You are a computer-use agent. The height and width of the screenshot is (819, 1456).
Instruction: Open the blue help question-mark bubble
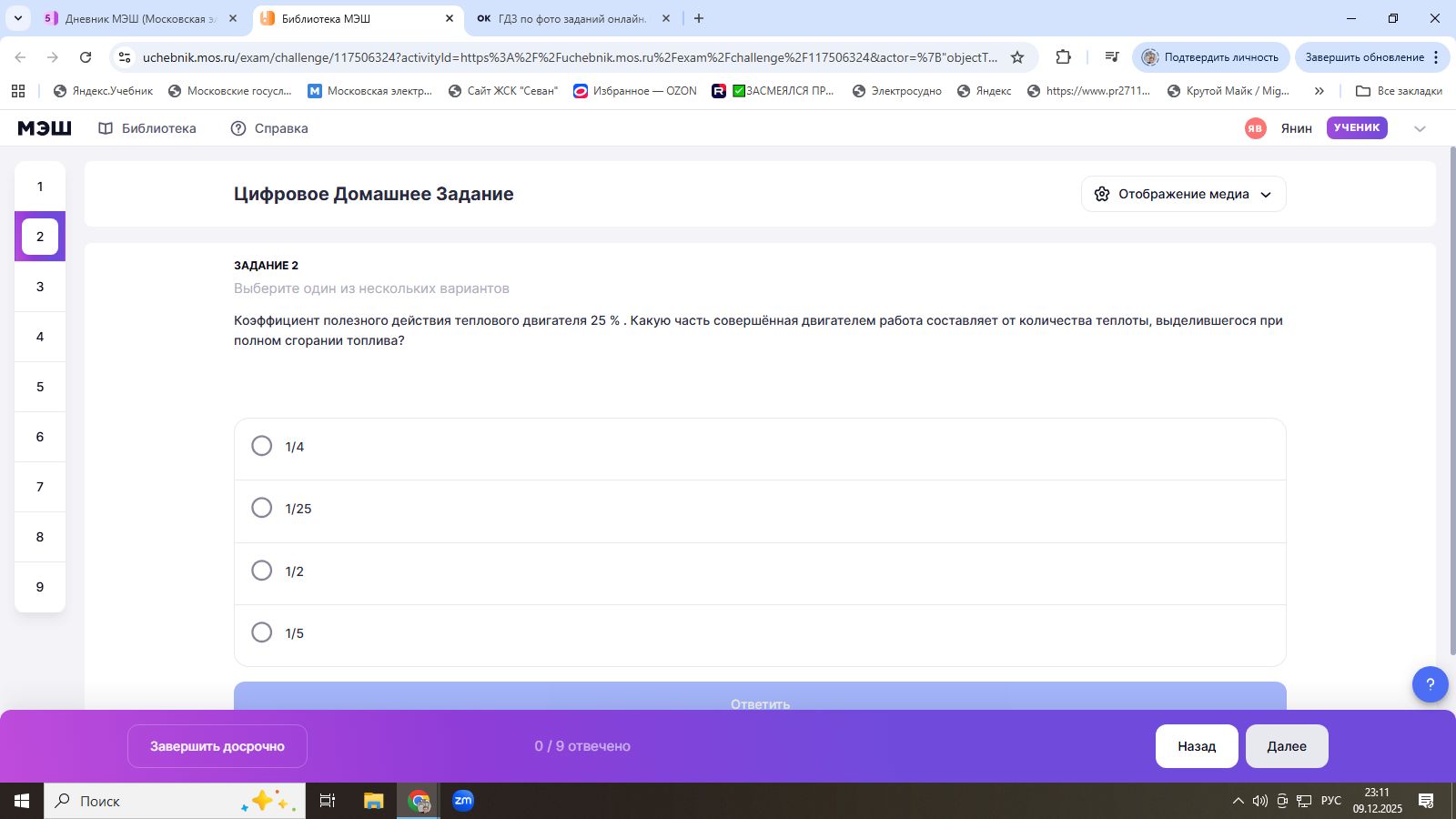click(x=1430, y=684)
